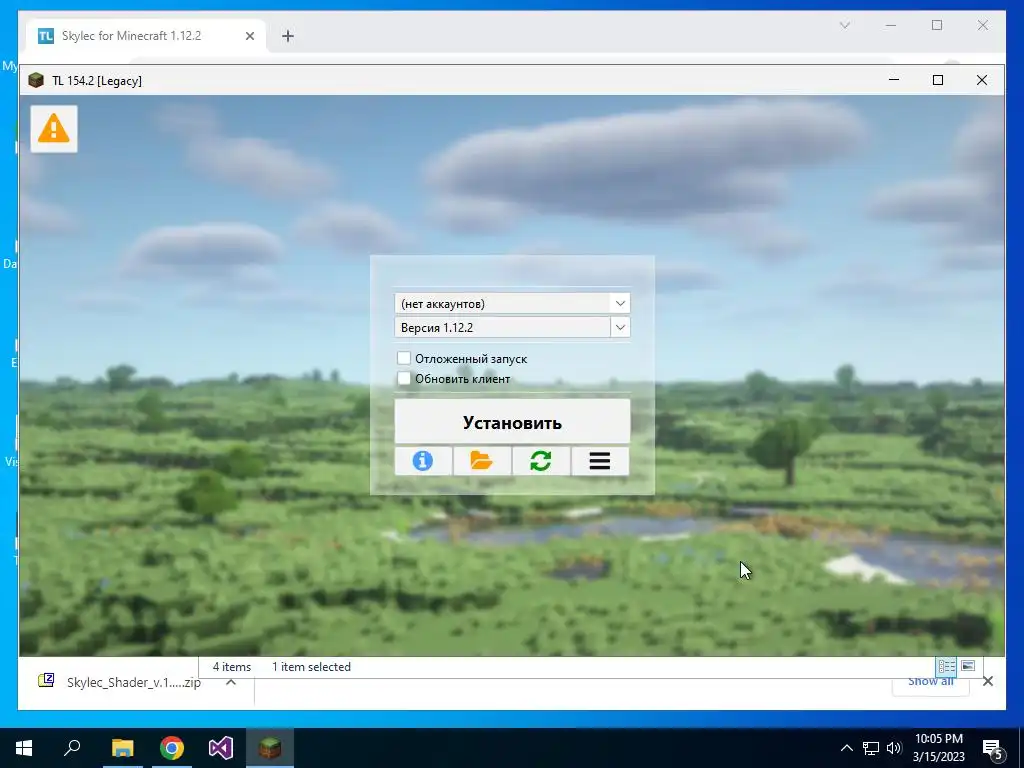Open File Explorer from the taskbar
Screen dimensions: 1024x768
122,748
